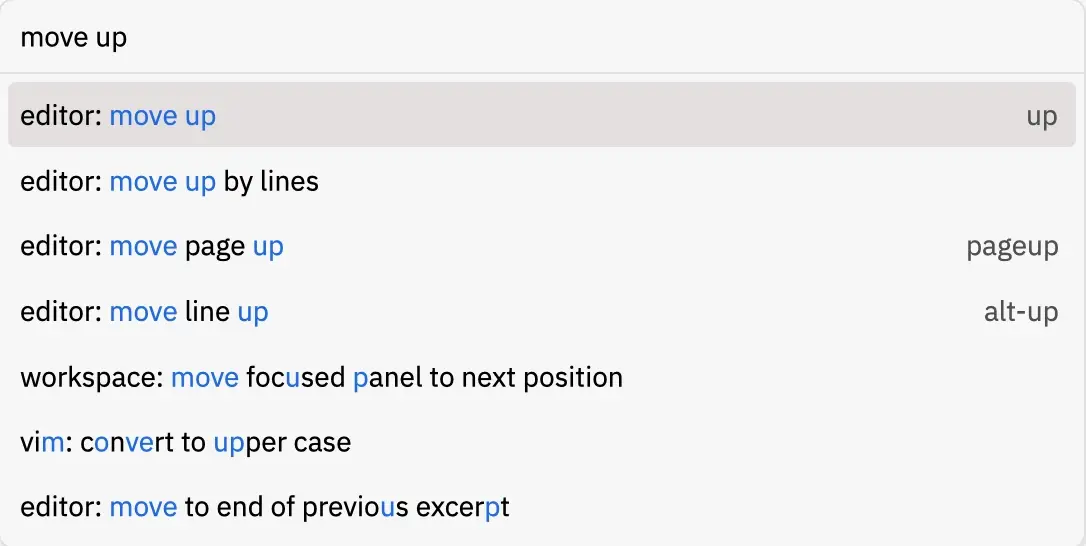Click the 'workspace:' prefix of the panel command
The image size is (1086, 546).
(91, 378)
